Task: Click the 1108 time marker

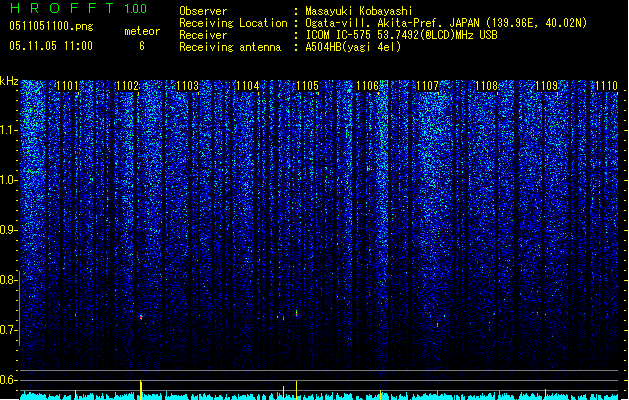Action: (x=487, y=86)
